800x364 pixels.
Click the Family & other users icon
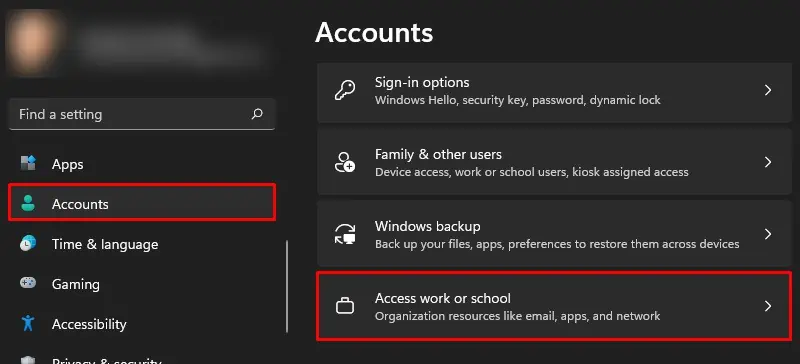(x=345, y=162)
